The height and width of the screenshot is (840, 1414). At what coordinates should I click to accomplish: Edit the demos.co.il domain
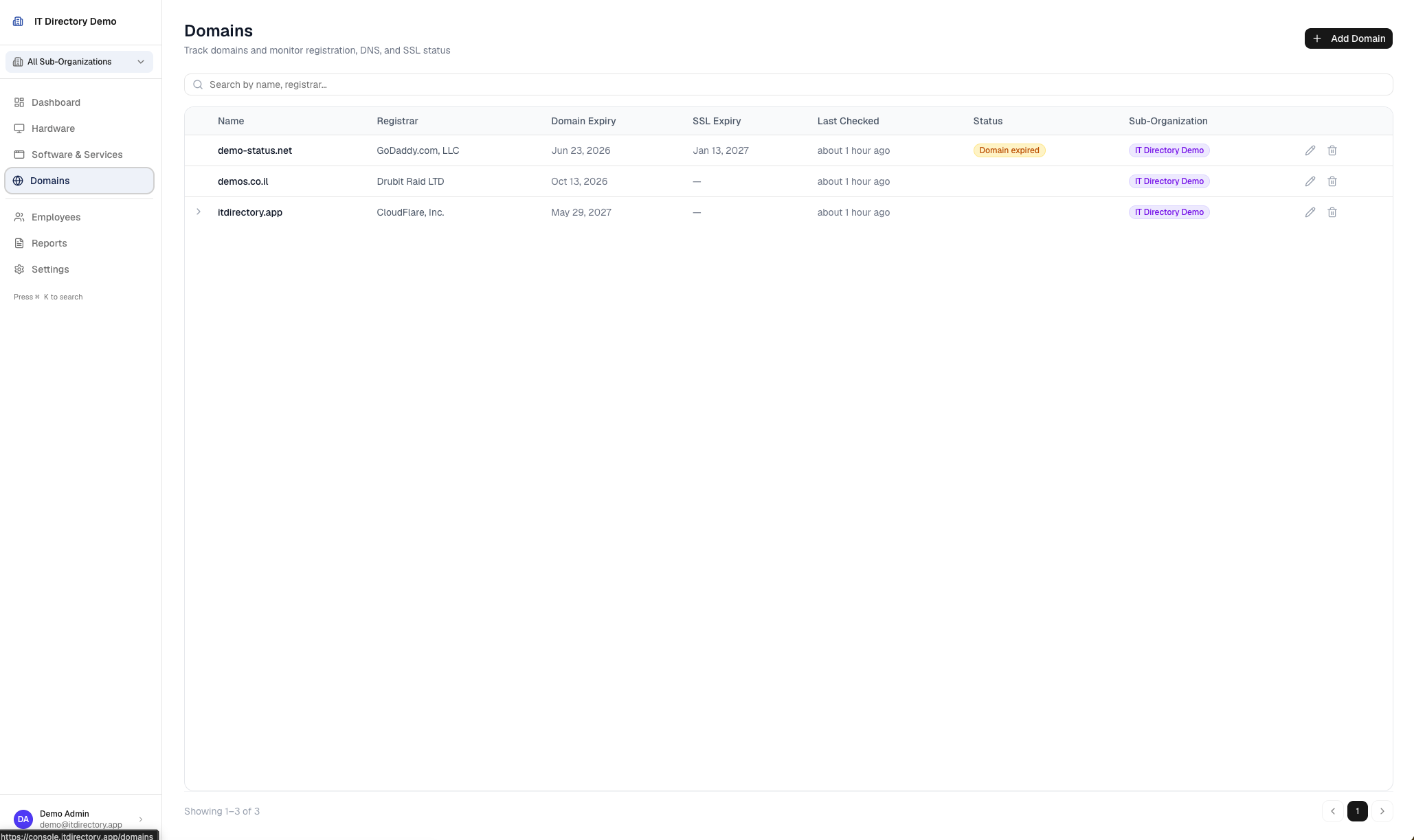click(1310, 181)
